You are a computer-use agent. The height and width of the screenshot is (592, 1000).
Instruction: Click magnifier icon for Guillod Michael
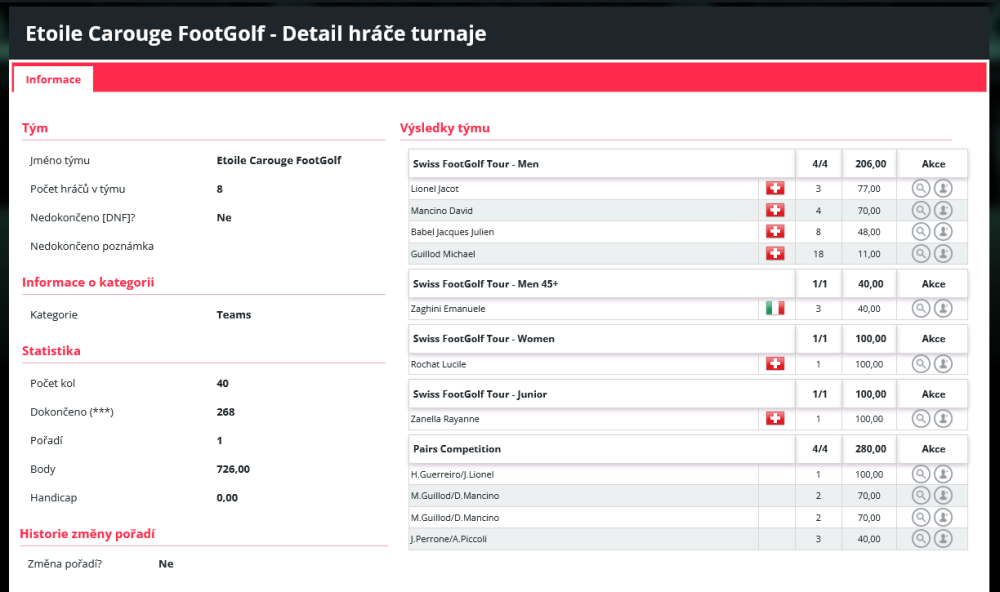(x=921, y=254)
